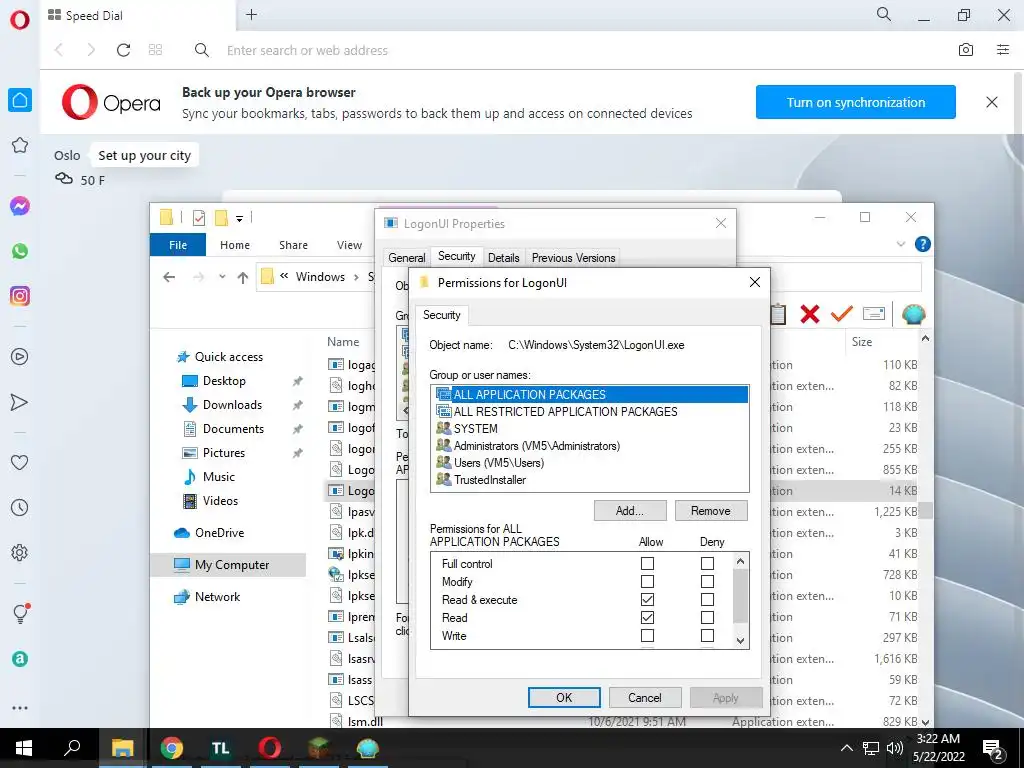Image resolution: width=1024 pixels, height=768 pixels.
Task: Switch to Details tab in LogonUI Properties
Action: pos(504,258)
